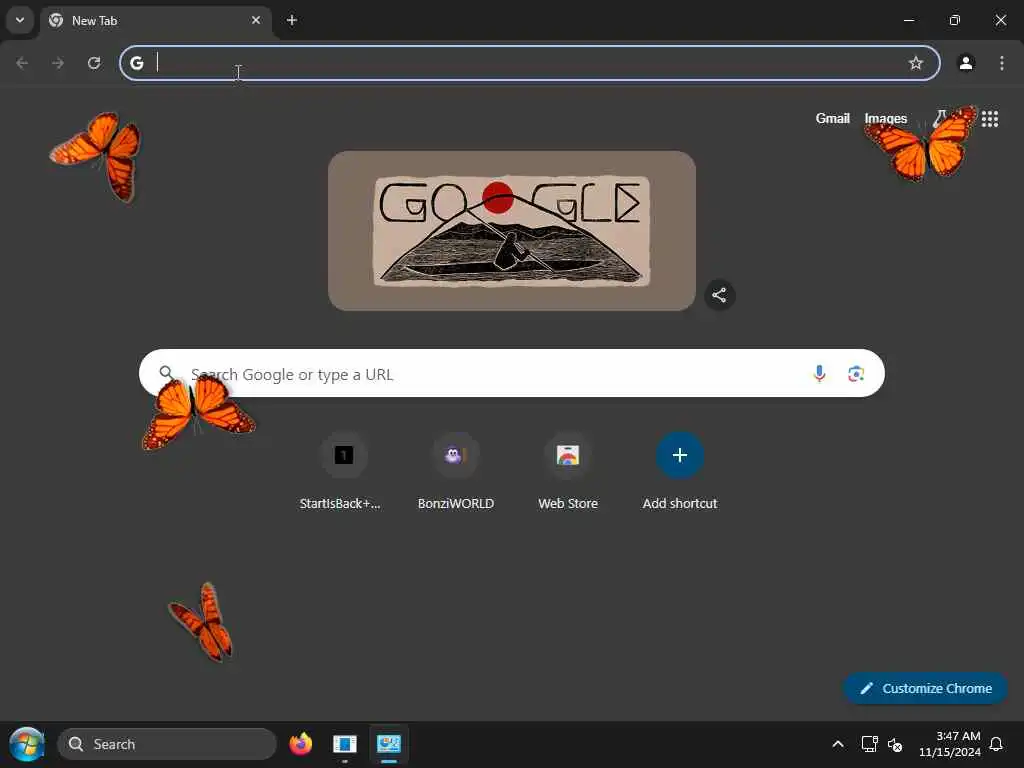The width and height of the screenshot is (1024, 768).
Task: Open the Google apps grid
Action: 989,118
